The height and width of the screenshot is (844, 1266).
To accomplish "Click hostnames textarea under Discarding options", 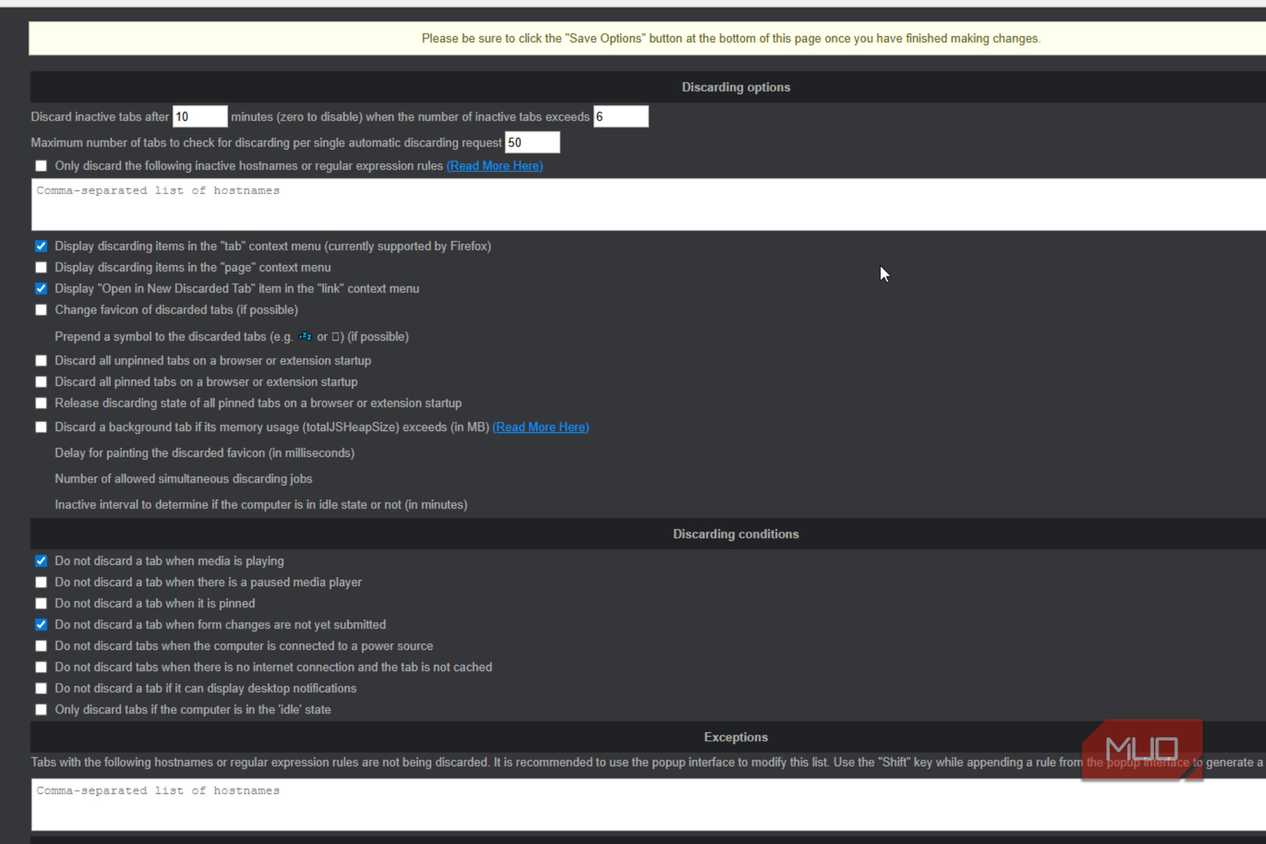I will tap(648, 205).
